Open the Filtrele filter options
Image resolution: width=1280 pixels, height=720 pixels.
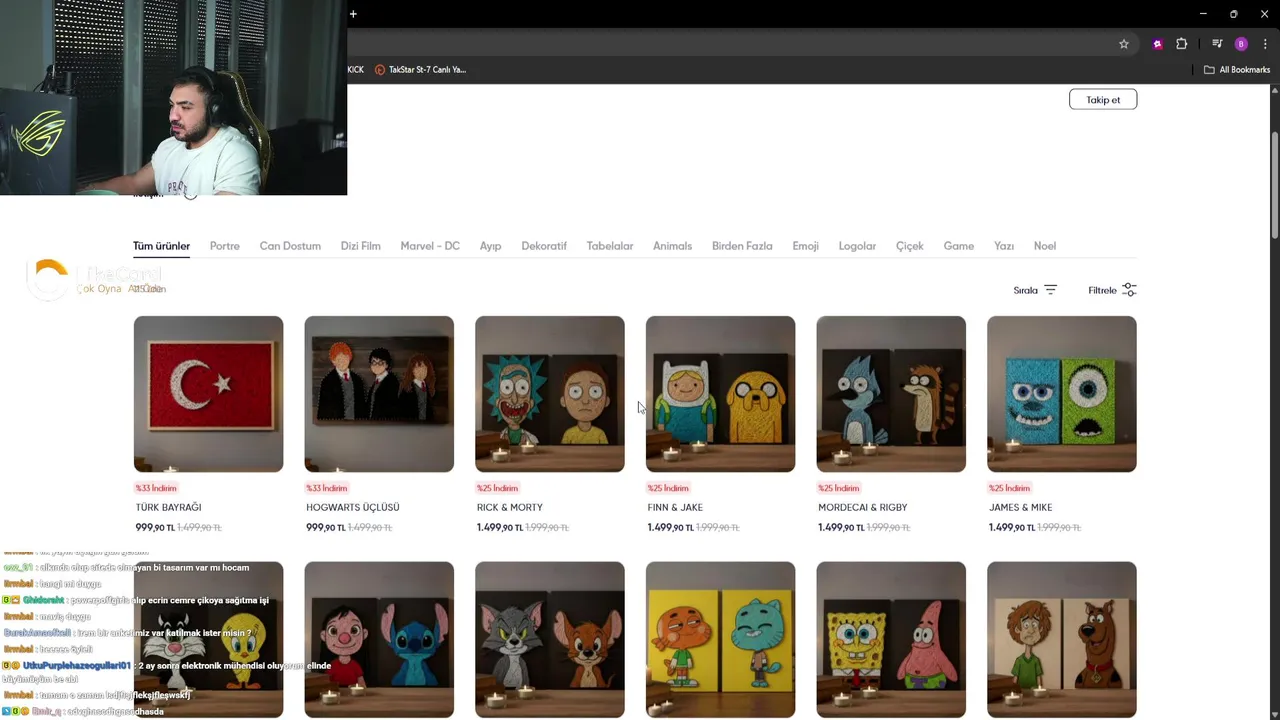pyautogui.click(x=1112, y=290)
